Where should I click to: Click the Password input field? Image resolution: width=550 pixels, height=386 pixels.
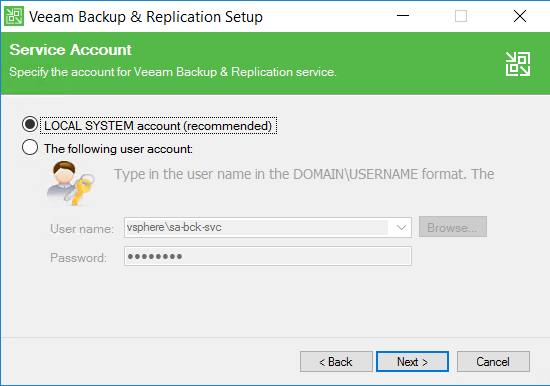pyautogui.click(x=268, y=256)
